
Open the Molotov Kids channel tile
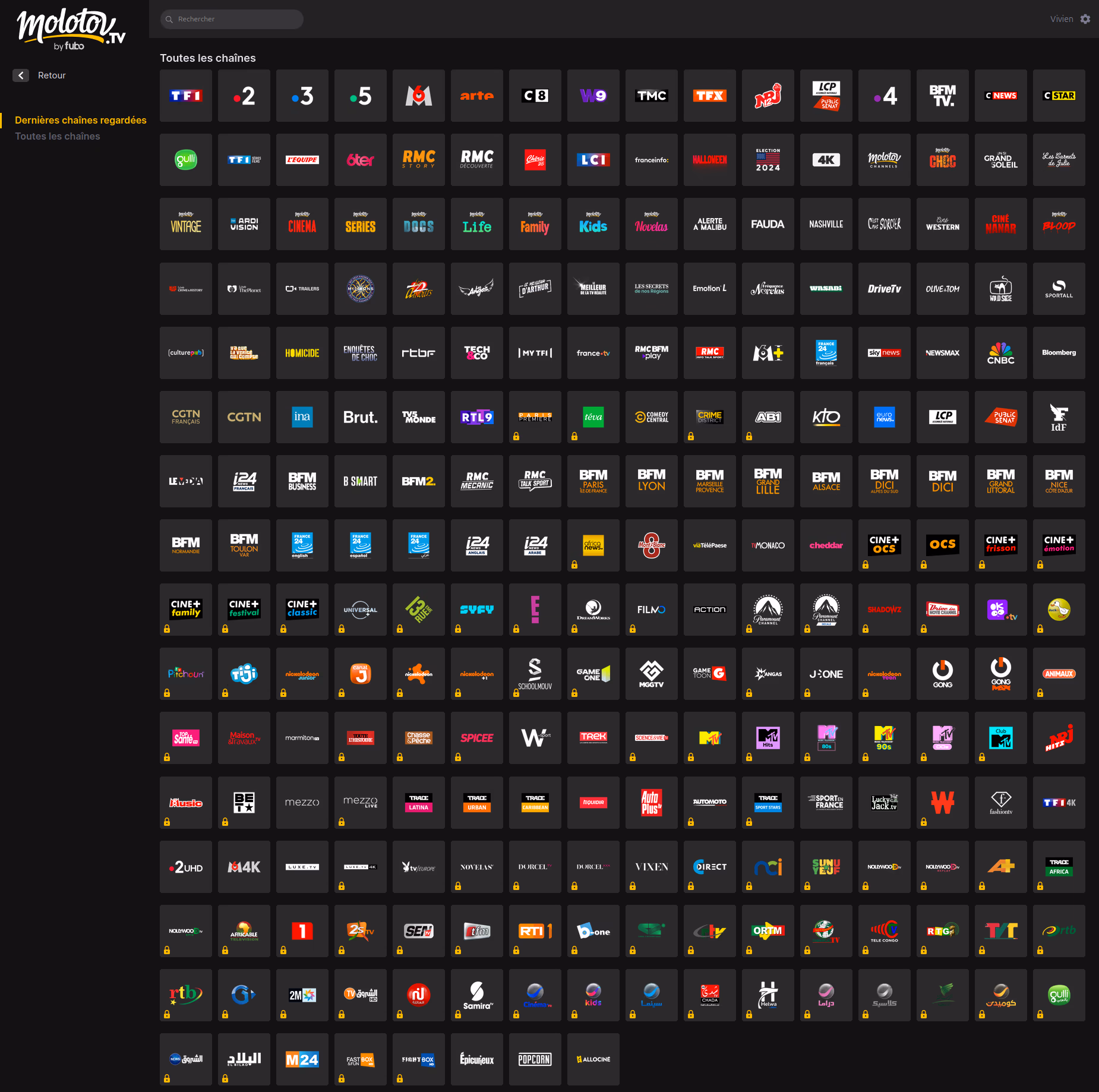point(593,224)
